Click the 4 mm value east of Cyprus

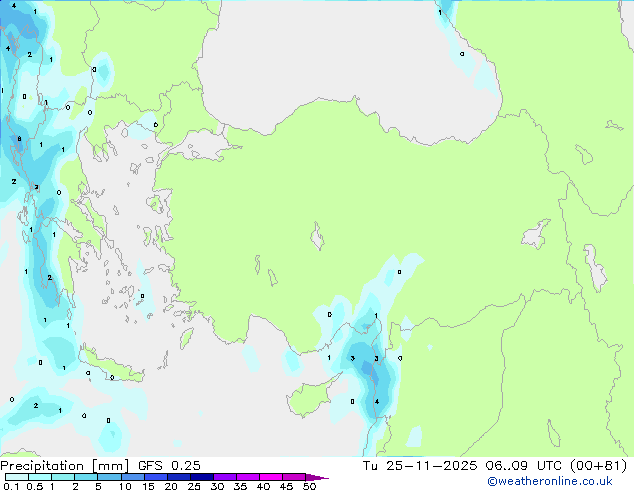(x=377, y=401)
